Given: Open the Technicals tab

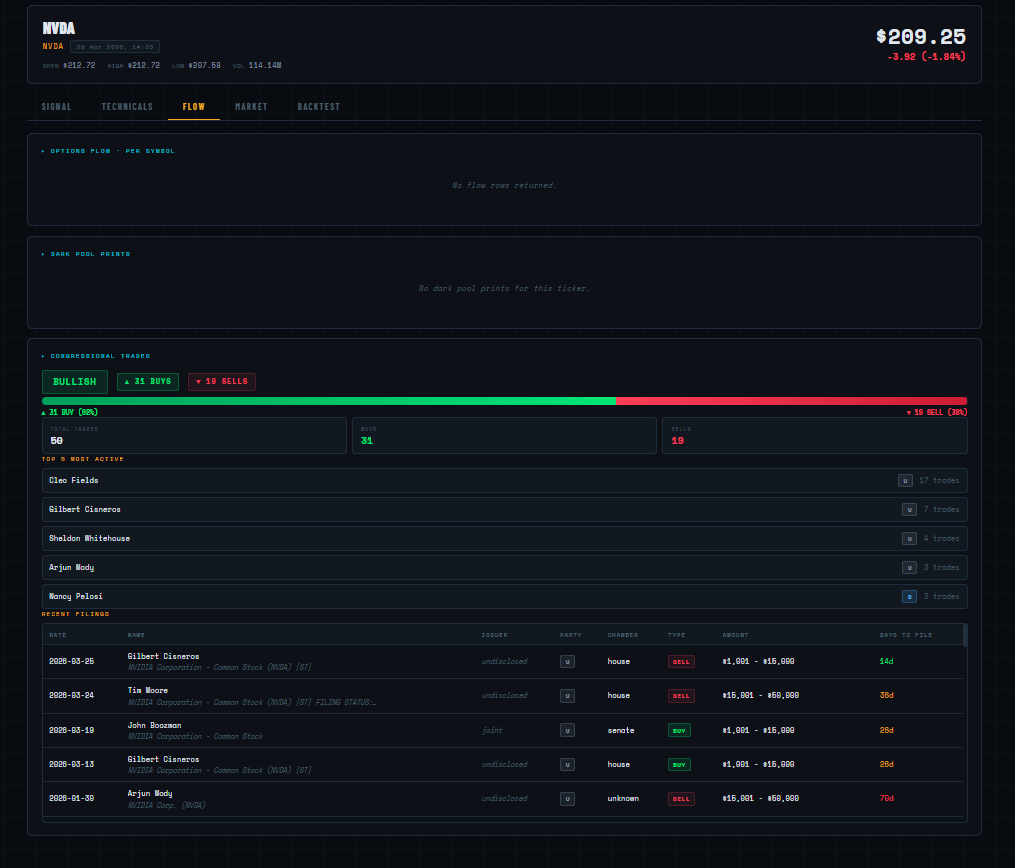Looking at the screenshot, I should [x=127, y=107].
